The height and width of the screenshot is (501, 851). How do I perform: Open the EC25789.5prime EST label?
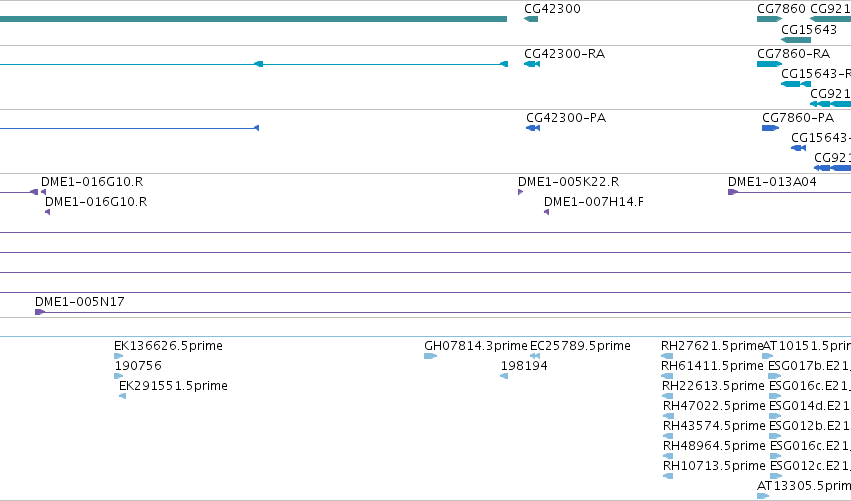[580, 346]
